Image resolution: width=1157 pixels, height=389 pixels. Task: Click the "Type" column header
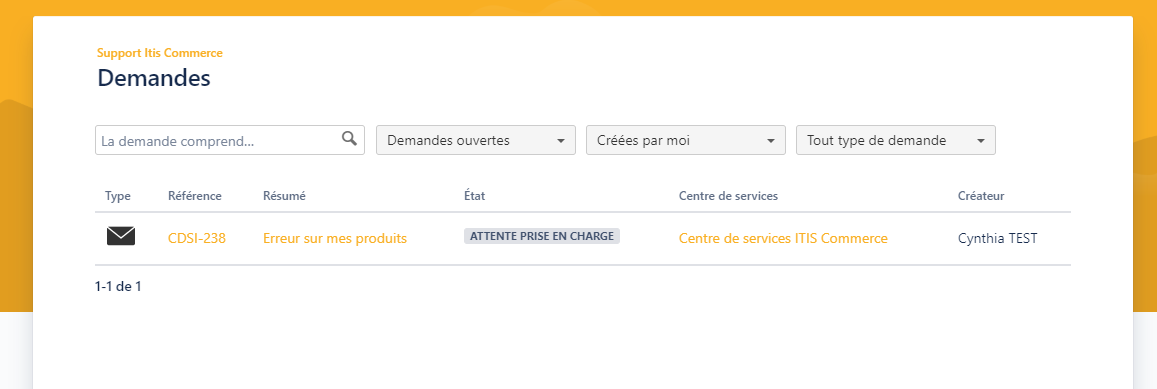[x=118, y=196]
